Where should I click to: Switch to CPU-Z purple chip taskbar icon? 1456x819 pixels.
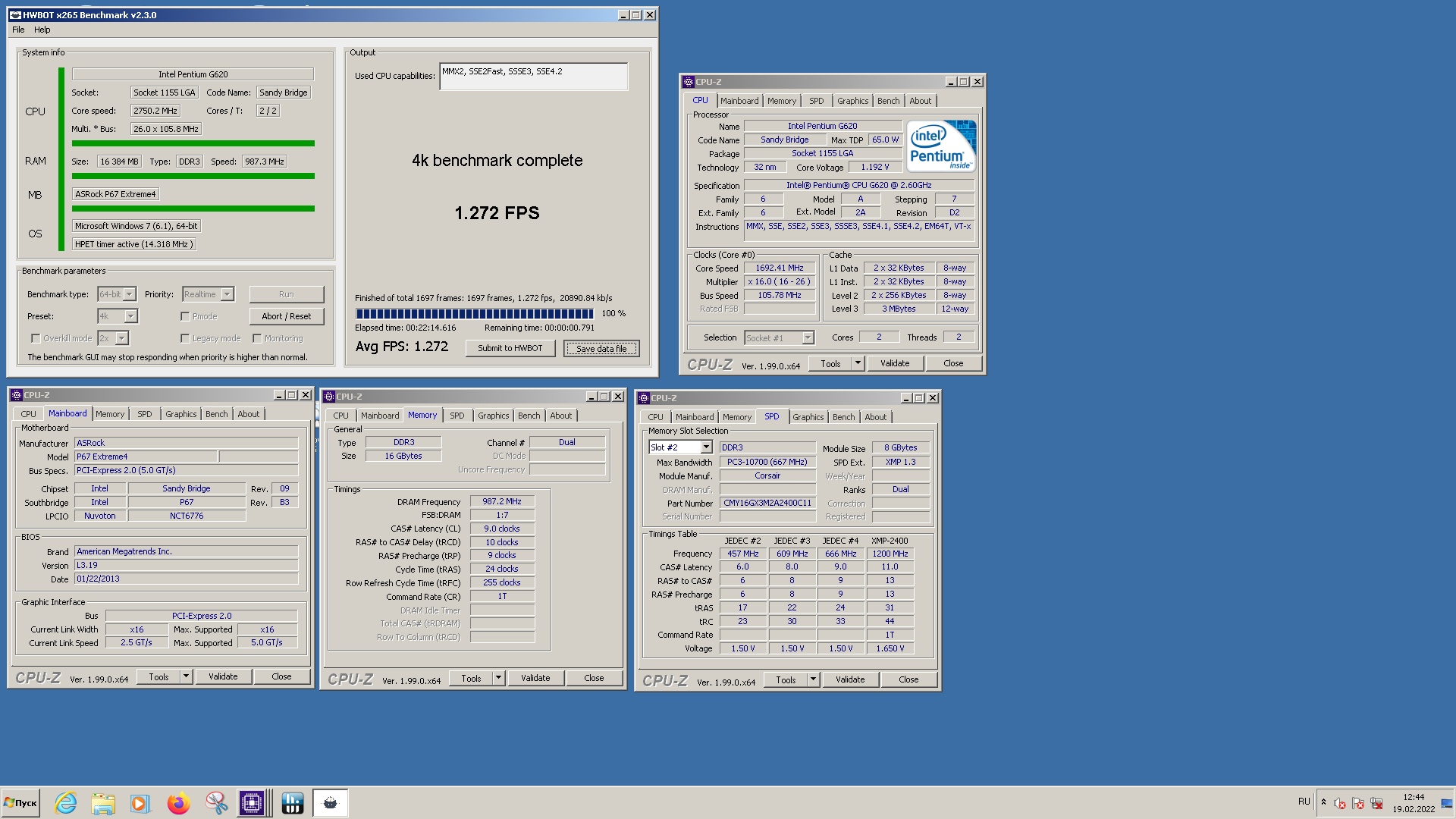(x=252, y=803)
